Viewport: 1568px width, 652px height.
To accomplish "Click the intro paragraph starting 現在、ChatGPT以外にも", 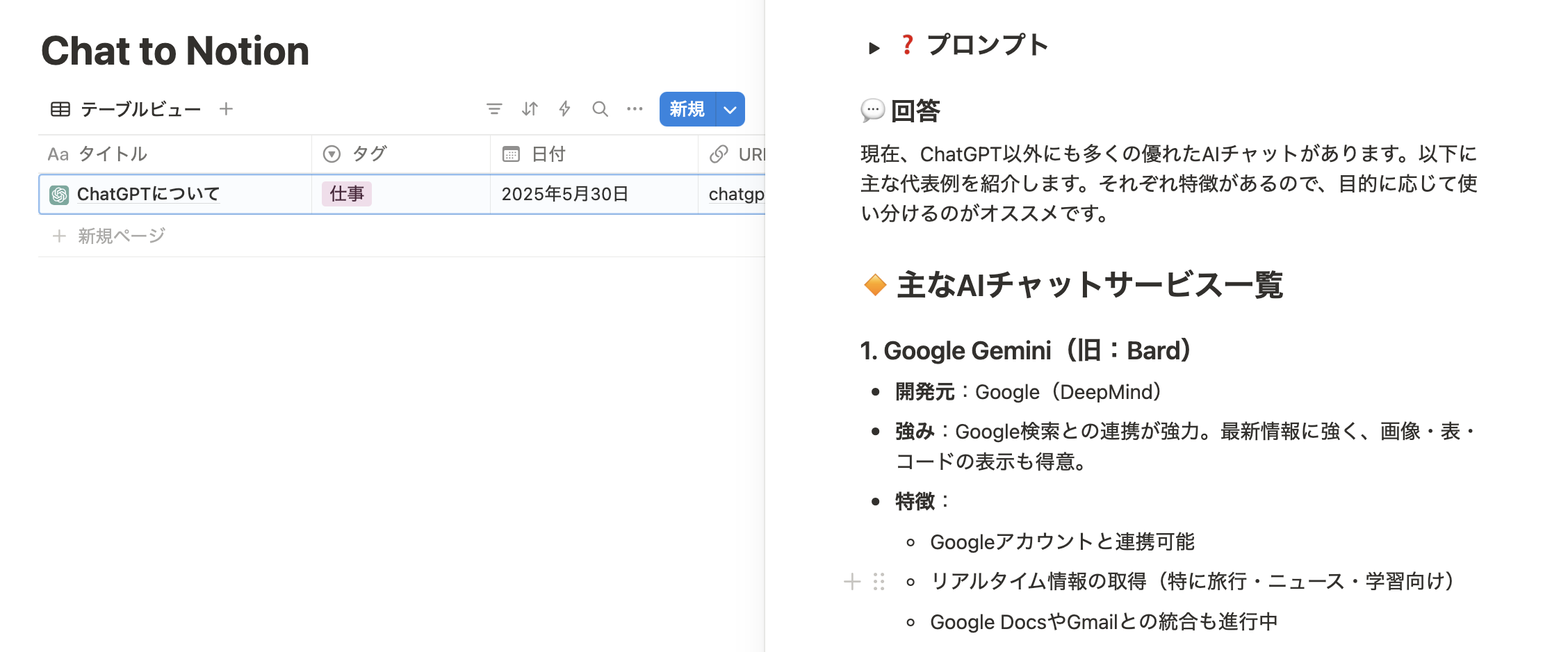I will pyautogui.click(x=1169, y=184).
